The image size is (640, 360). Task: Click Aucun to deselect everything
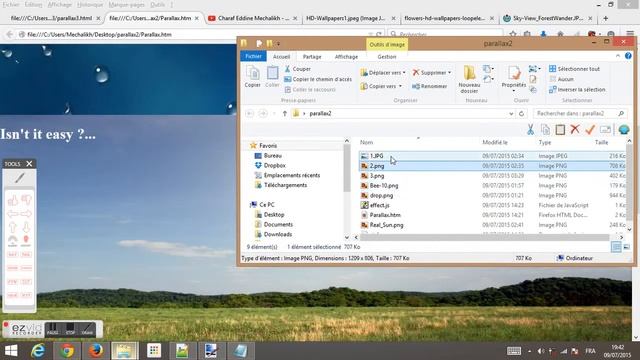pyautogui.click(x=562, y=79)
